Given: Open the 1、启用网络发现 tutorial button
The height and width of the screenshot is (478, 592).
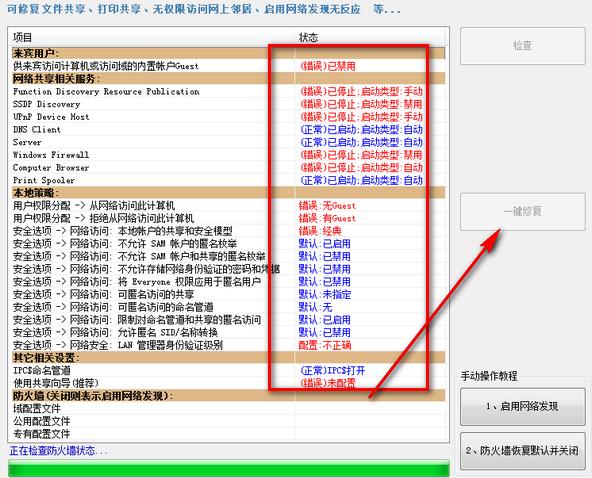Looking at the screenshot, I should (523, 407).
